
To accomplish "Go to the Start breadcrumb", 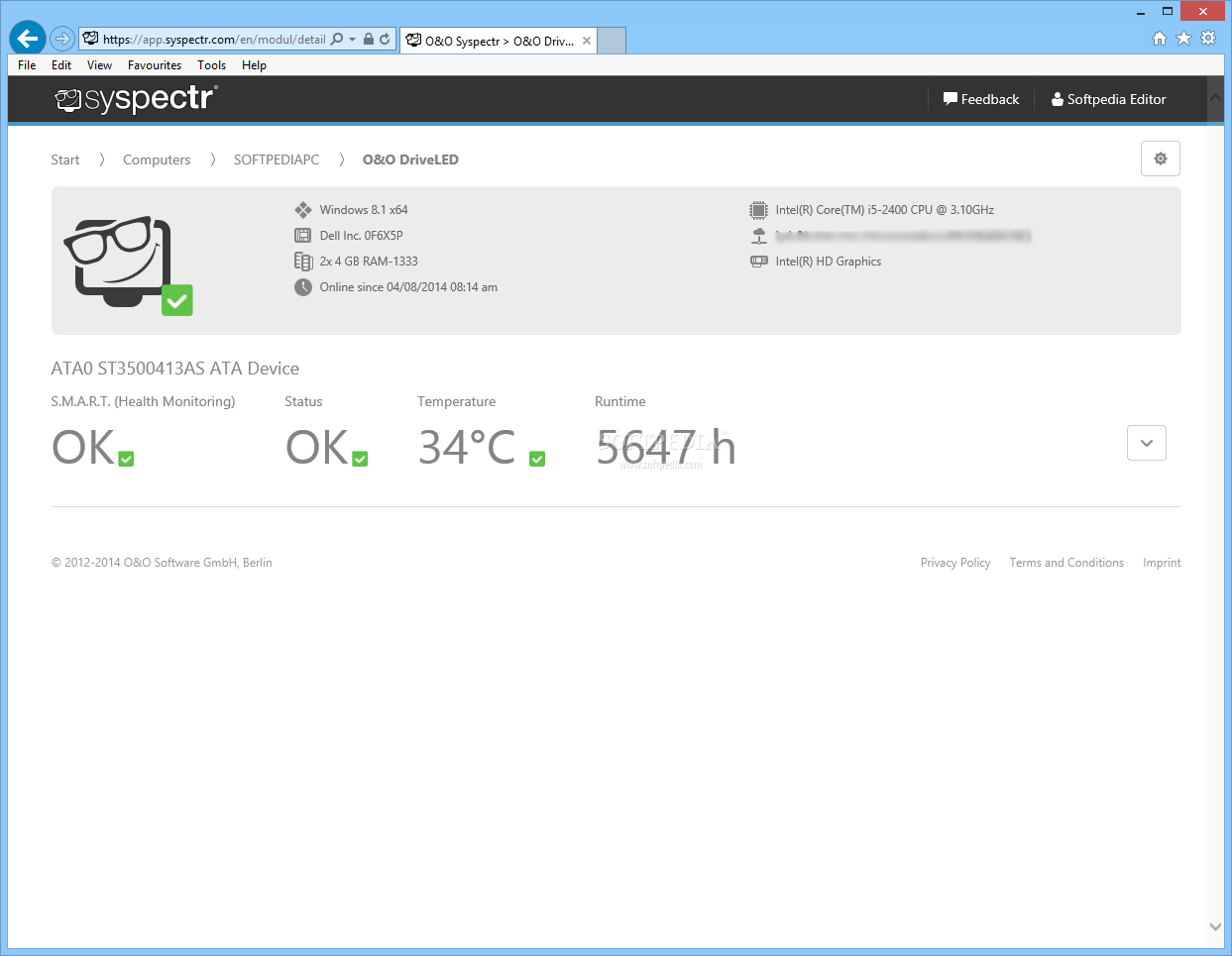I will (x=65, y=159).
